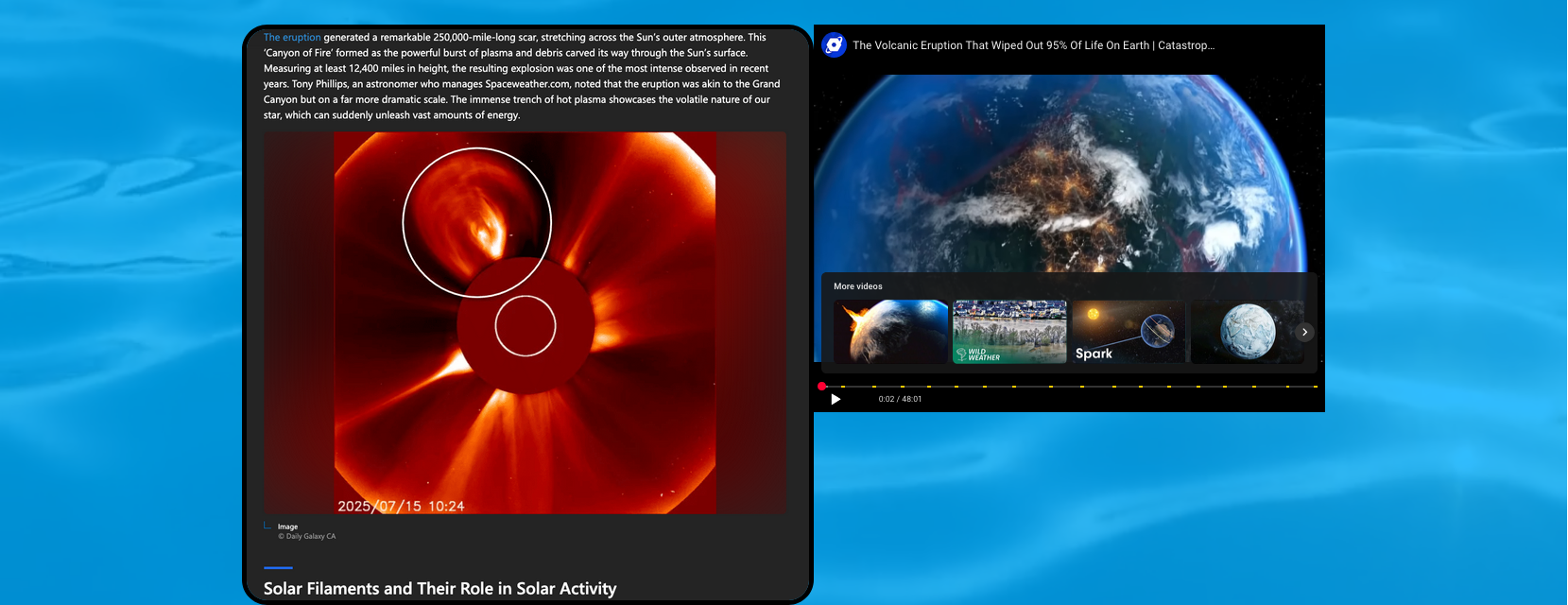Viewport: 1568px width, 605px height.
Task: Open 'The eruption' hyperlink in the article
Action: click(x=292, y=38)
